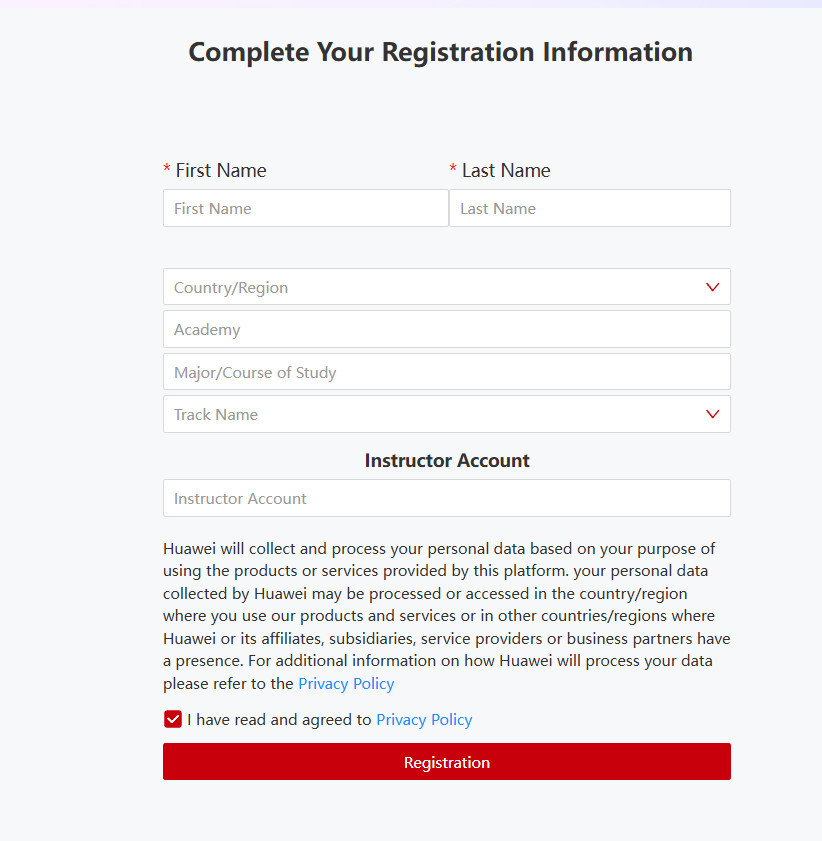Click the Complete Your Registration Information title
Viewport: 822px width, 841px height.
click(440, 52)
